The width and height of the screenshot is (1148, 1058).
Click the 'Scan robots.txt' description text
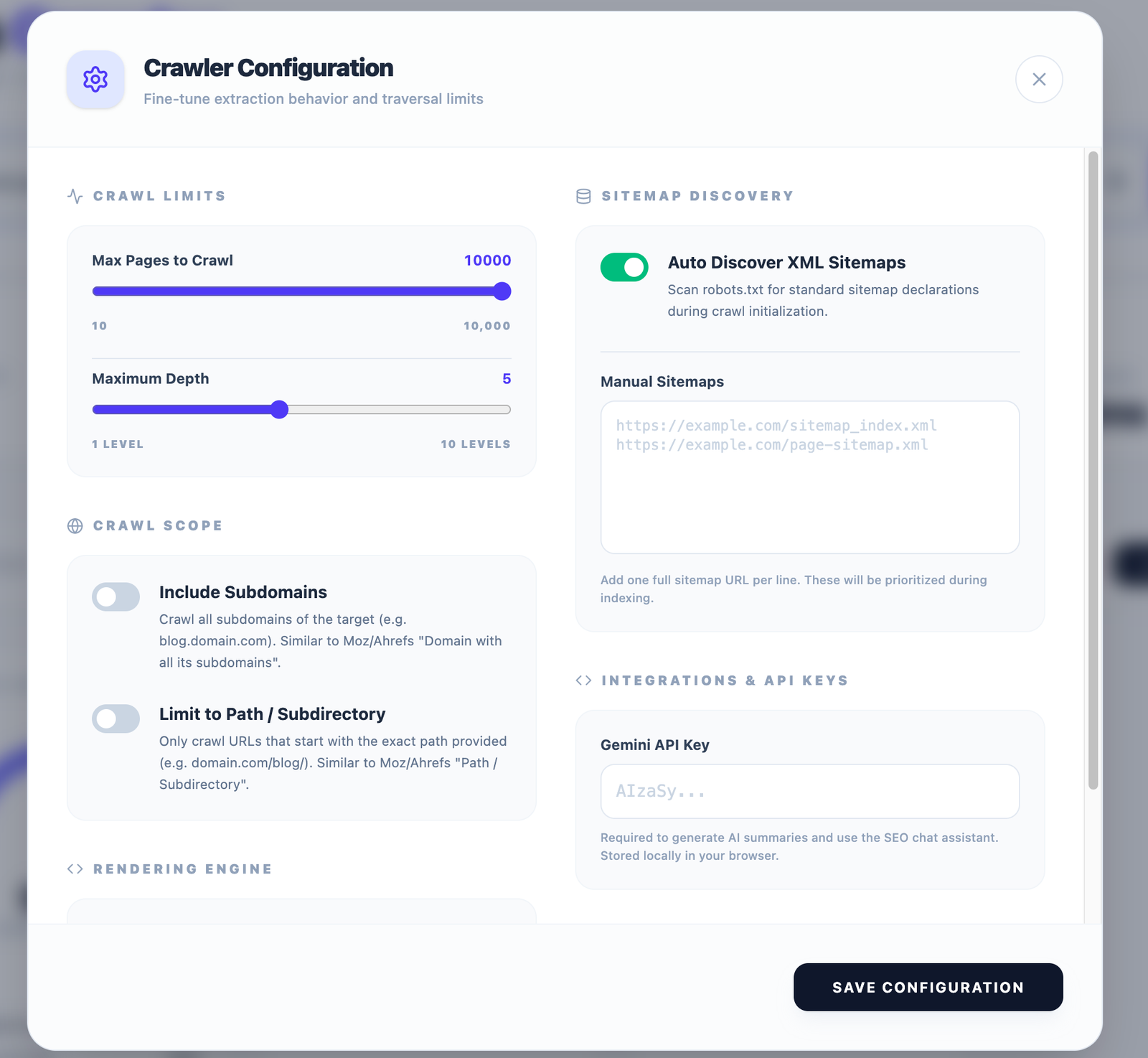[x=824, y=300]
